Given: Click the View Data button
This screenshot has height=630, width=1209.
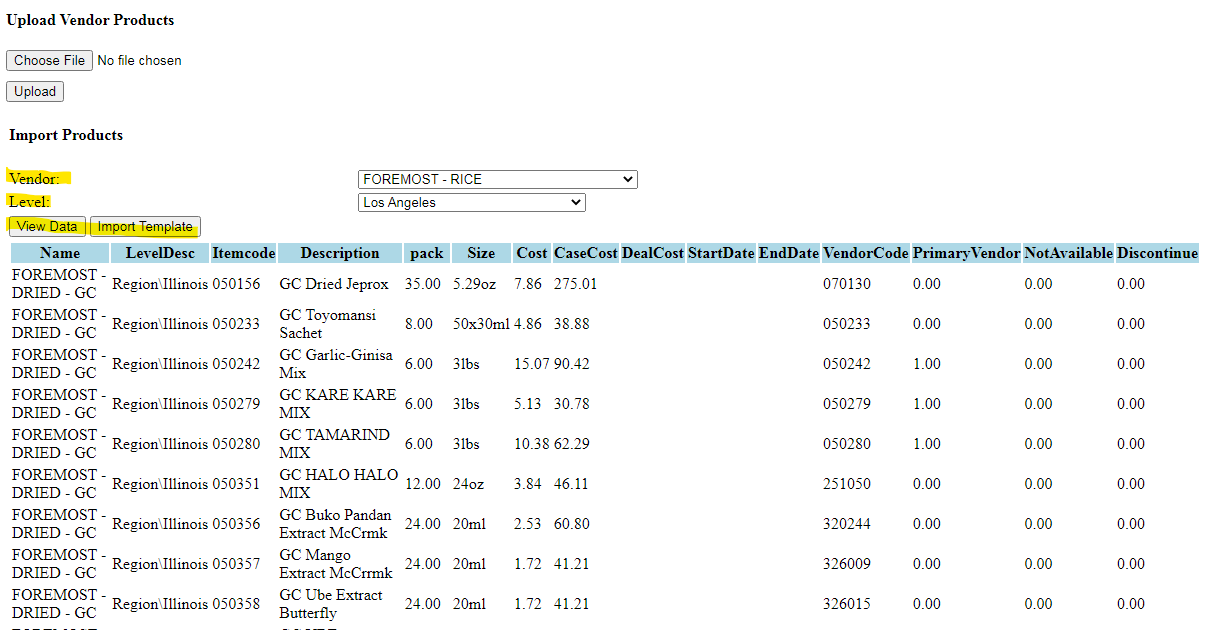Looking at the screenshot, I should click(47, 227).
